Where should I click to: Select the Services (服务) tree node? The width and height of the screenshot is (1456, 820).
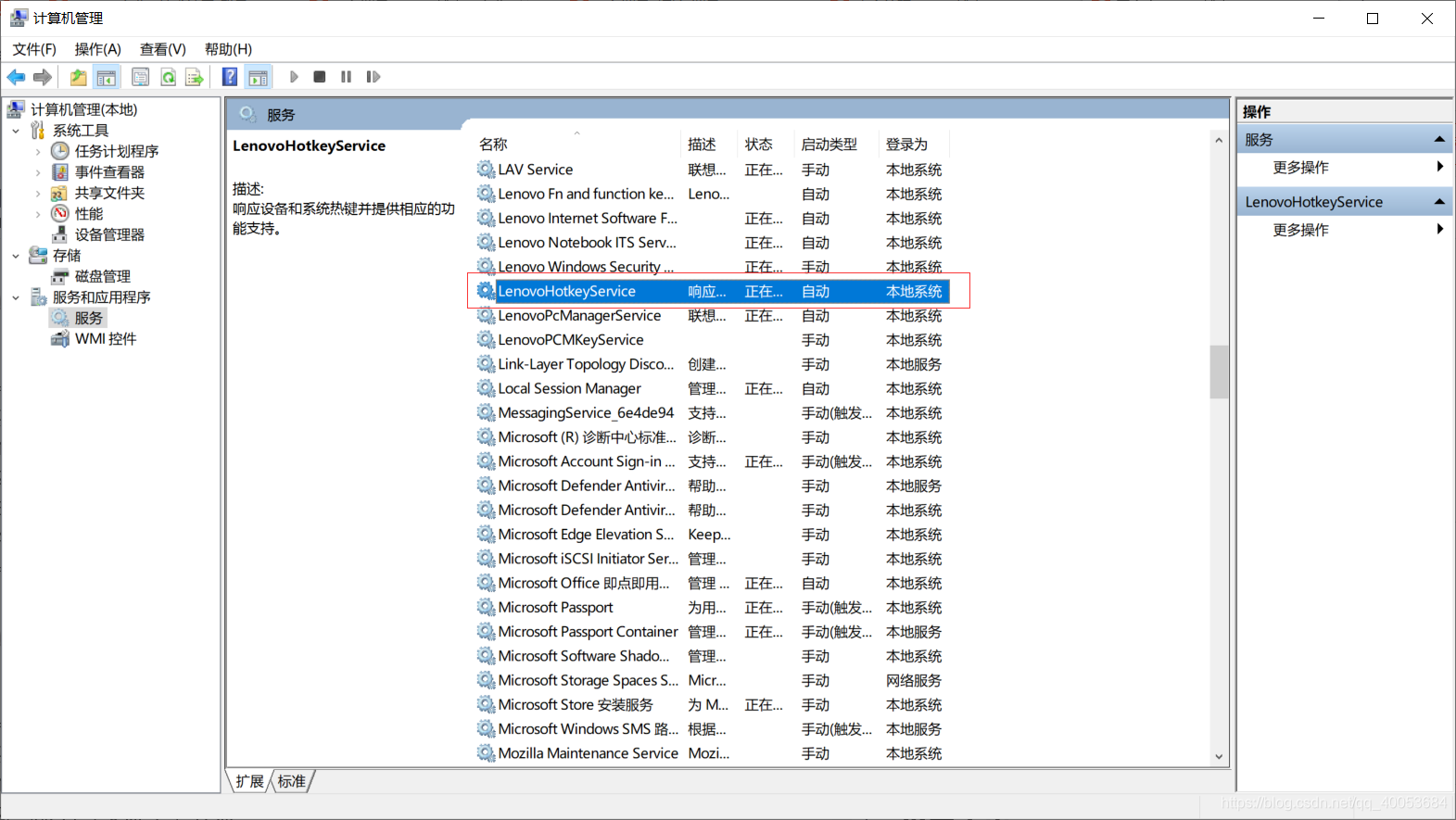(x=88, y=318)
